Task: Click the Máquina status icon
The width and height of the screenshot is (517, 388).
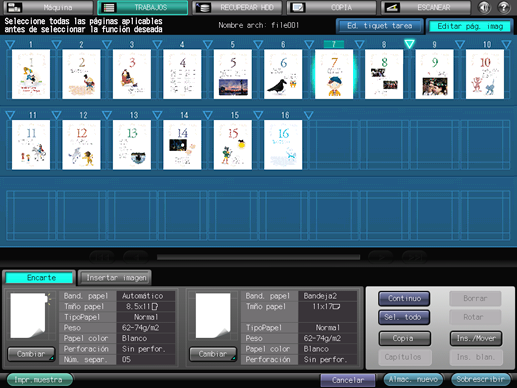Action: [14, 7]
